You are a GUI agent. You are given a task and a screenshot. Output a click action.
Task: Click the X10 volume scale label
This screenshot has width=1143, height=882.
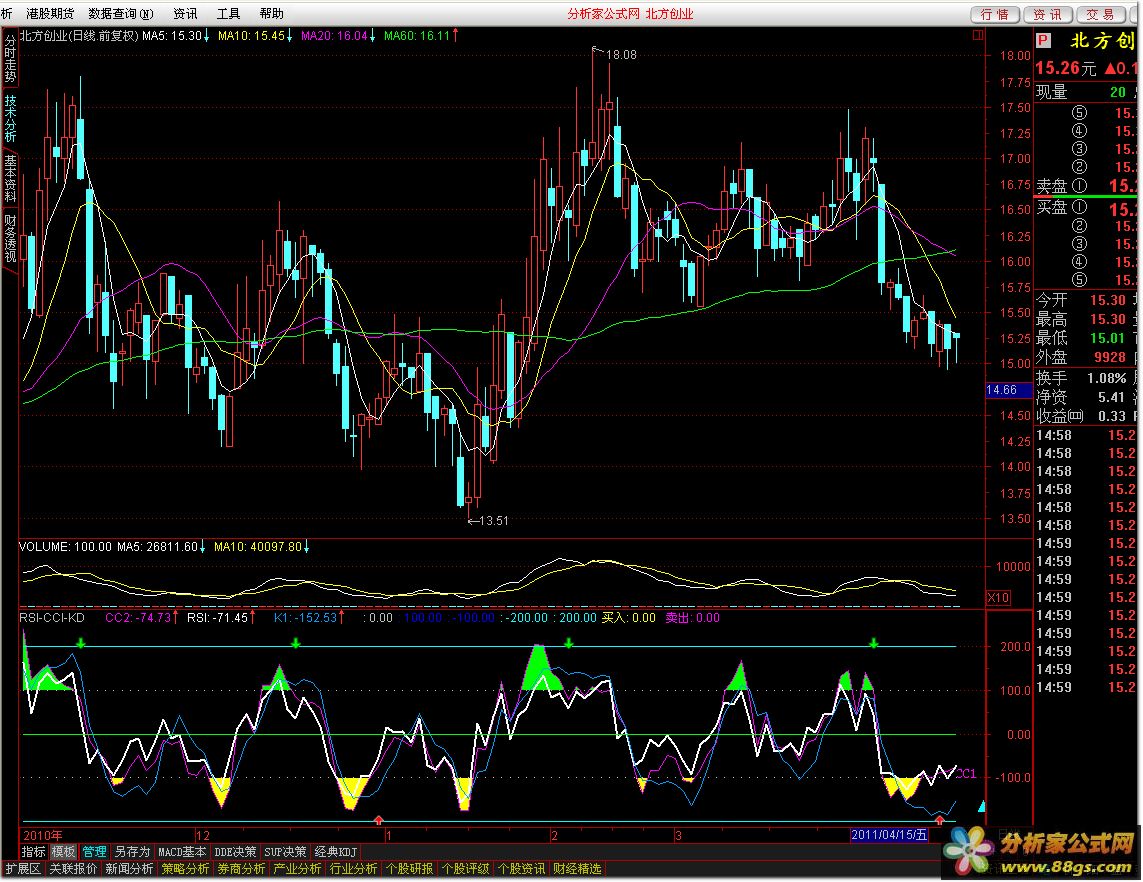tap(998, 598)
